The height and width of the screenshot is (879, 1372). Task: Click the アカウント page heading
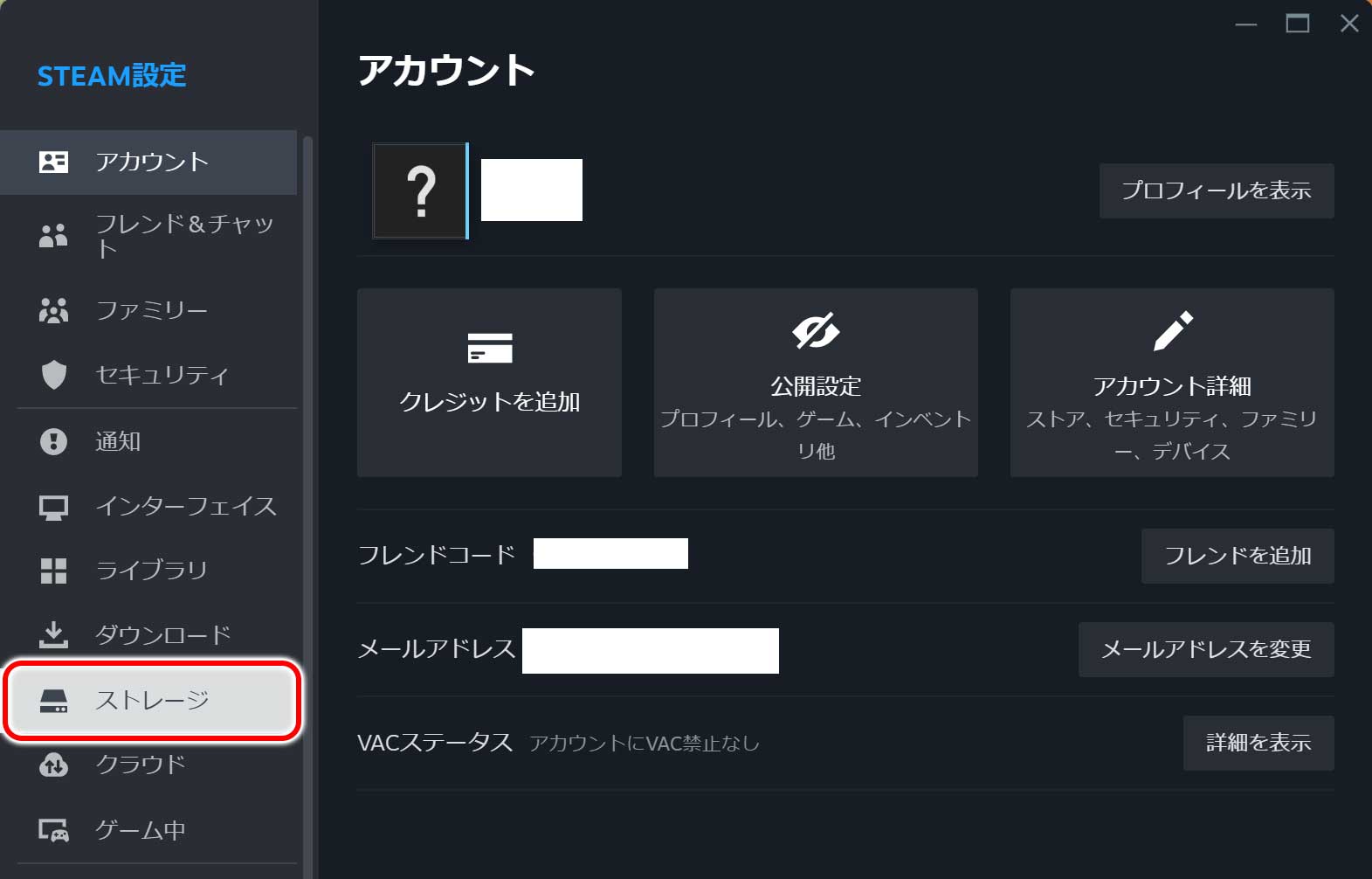[446, 70]
